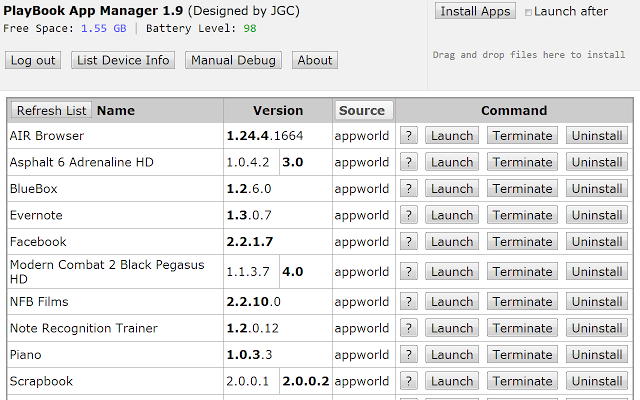640x400 pixels.
Task: Click the Piano app name
Action: pyautogui.click(x=26, y=355)
